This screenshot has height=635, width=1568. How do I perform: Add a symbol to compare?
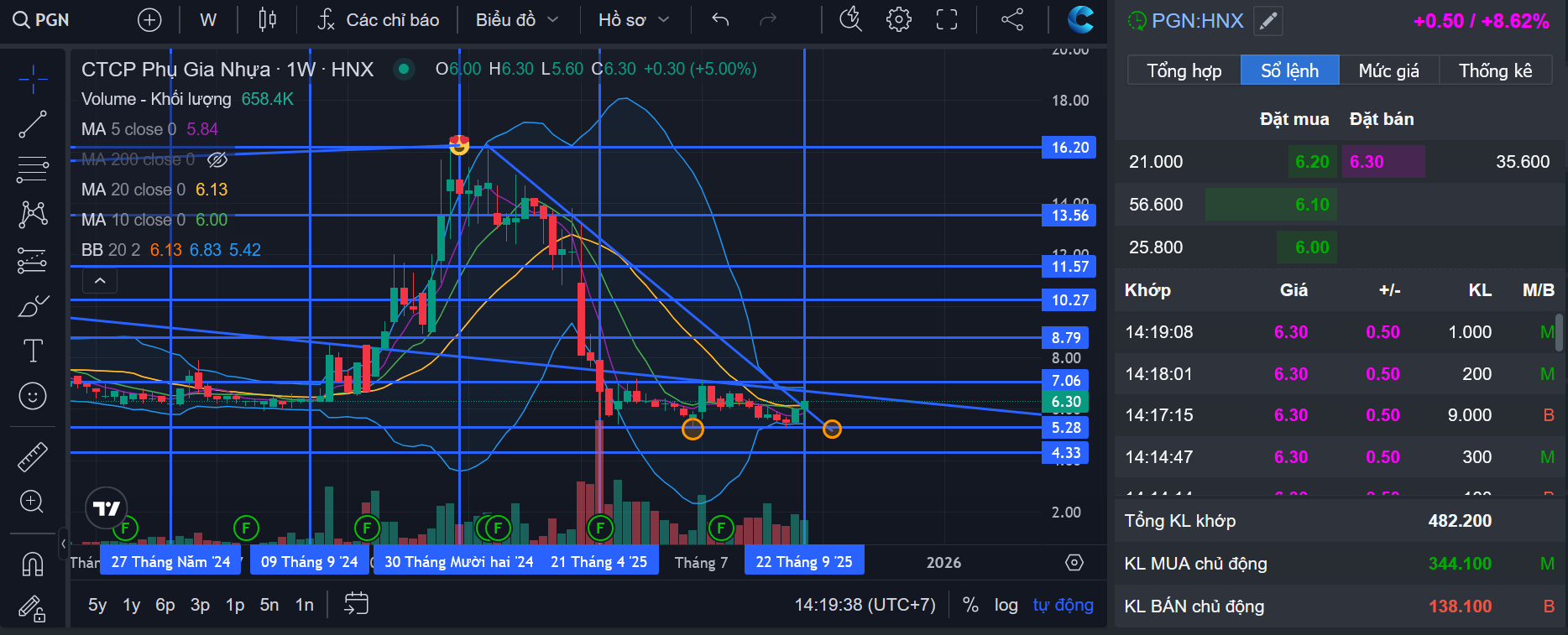(149, 19)
